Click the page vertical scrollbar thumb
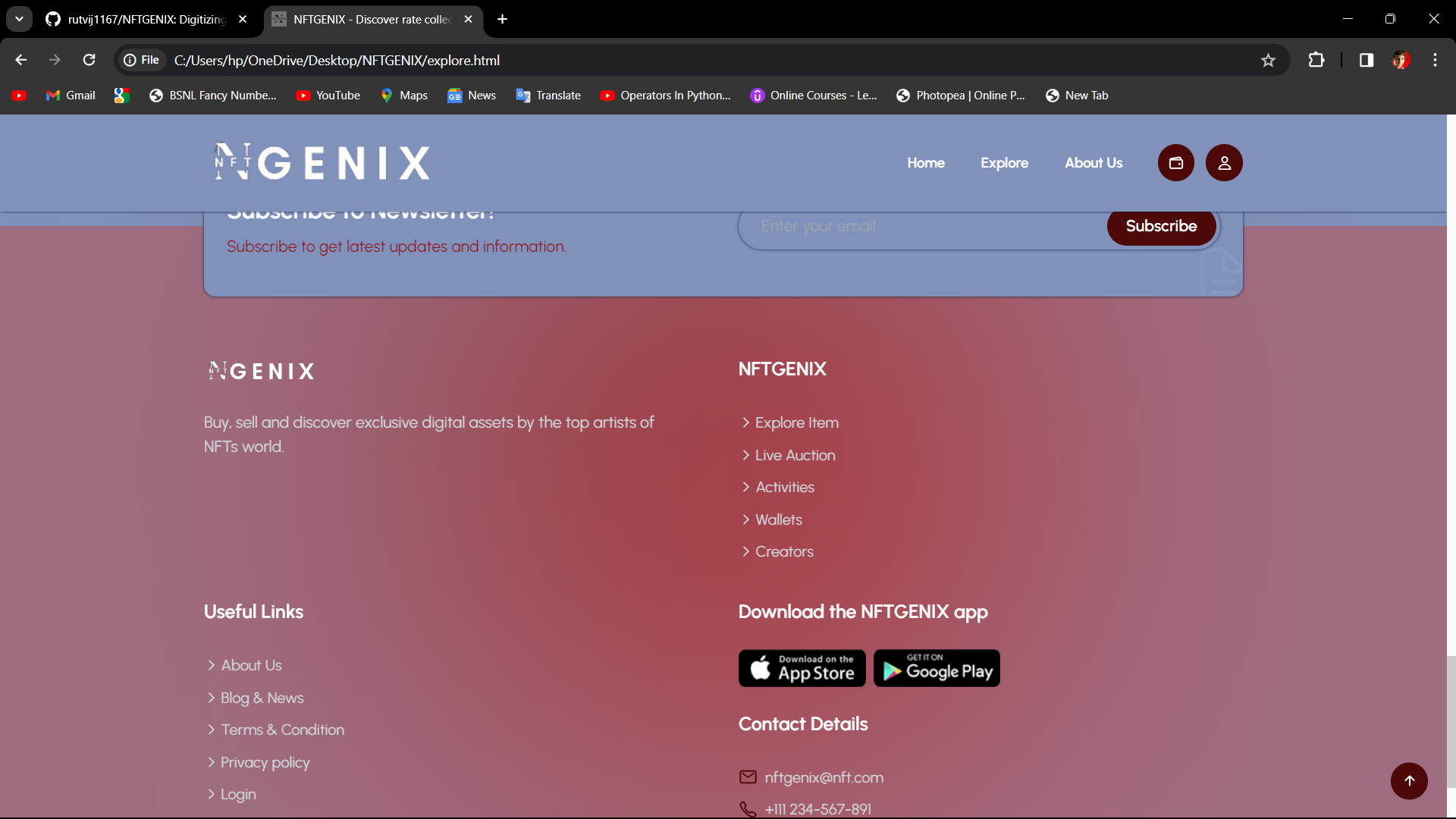Image resolution: width=1456 pixels, height=819 pixels. point(1451,720)
